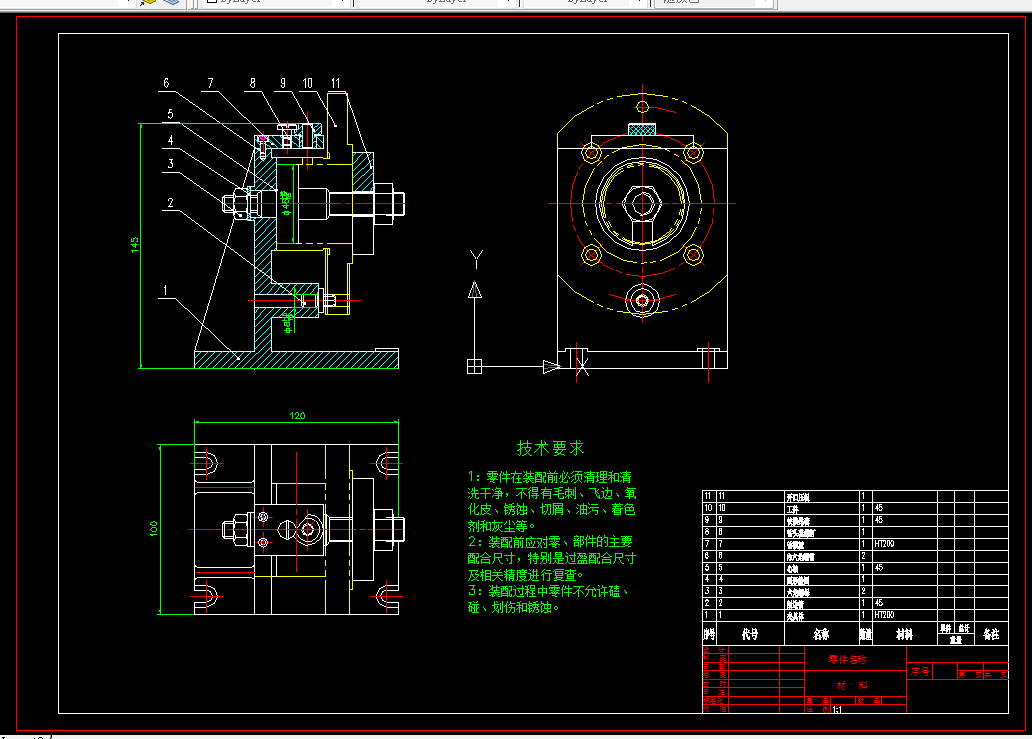The width and height of the screenshot is (1032, 739).
Task: Click material 45 in parts row 5
Action: [x=879, y=567]
